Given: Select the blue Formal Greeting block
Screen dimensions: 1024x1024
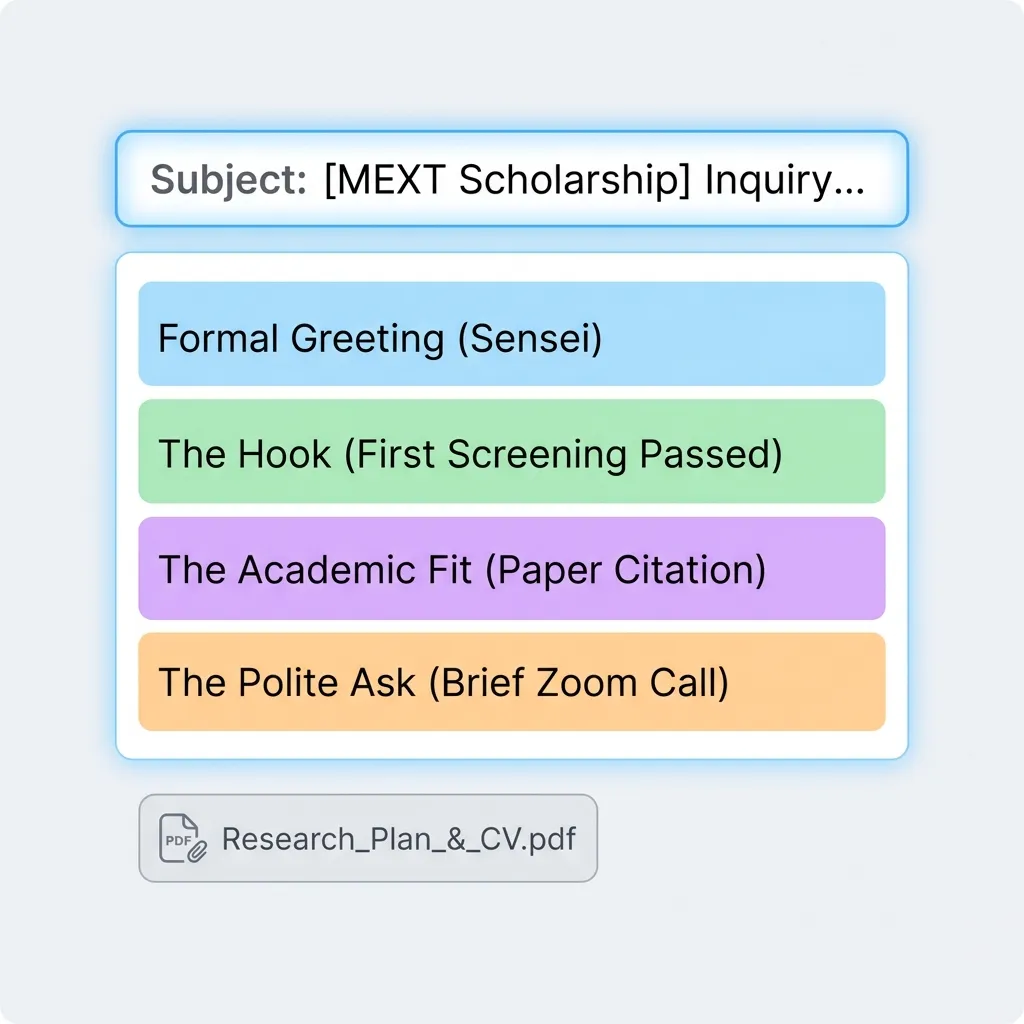Looking at the screenshot, I should (512, 334).
